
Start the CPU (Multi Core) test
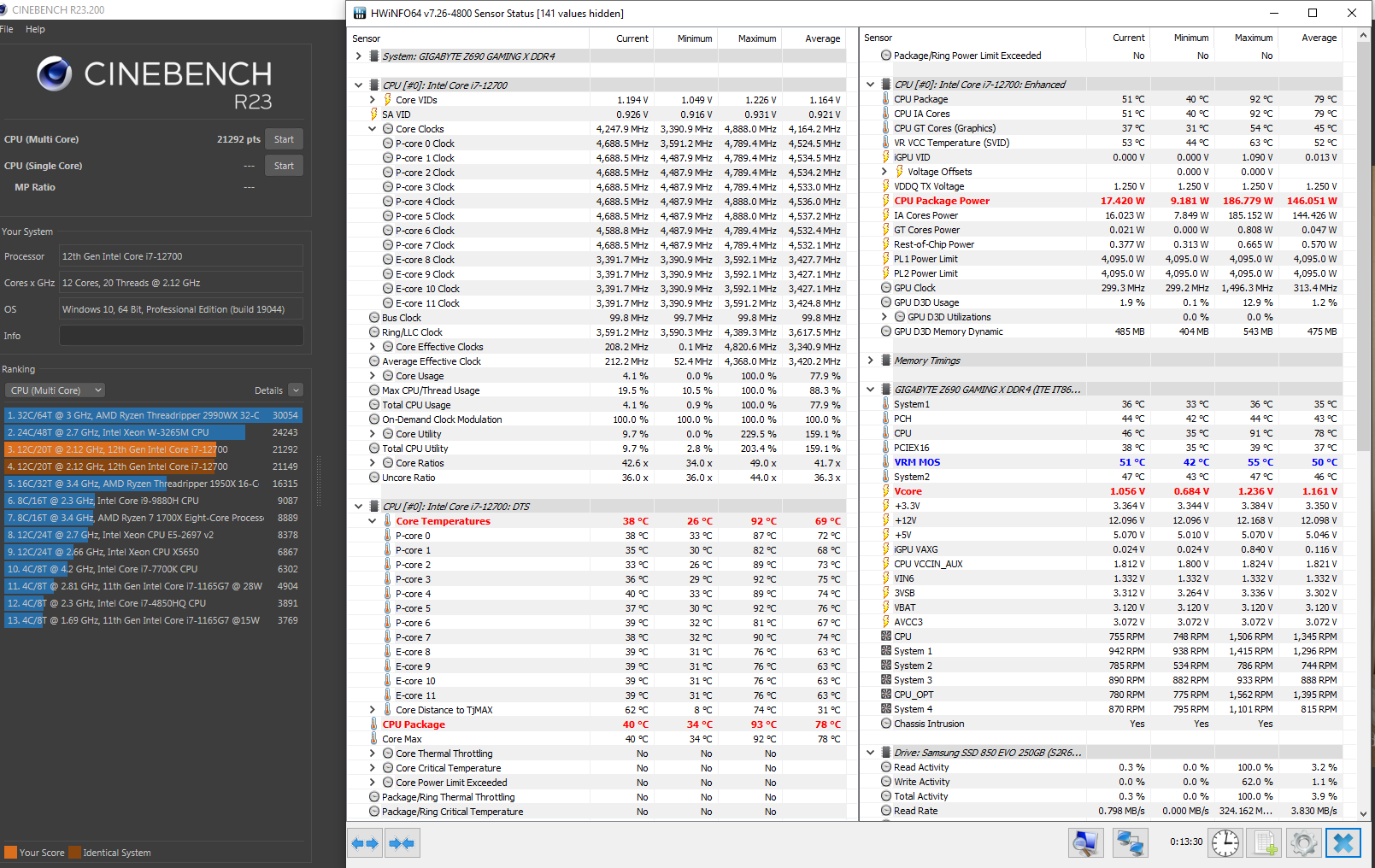pyautogui.click(x=284, y=139)
